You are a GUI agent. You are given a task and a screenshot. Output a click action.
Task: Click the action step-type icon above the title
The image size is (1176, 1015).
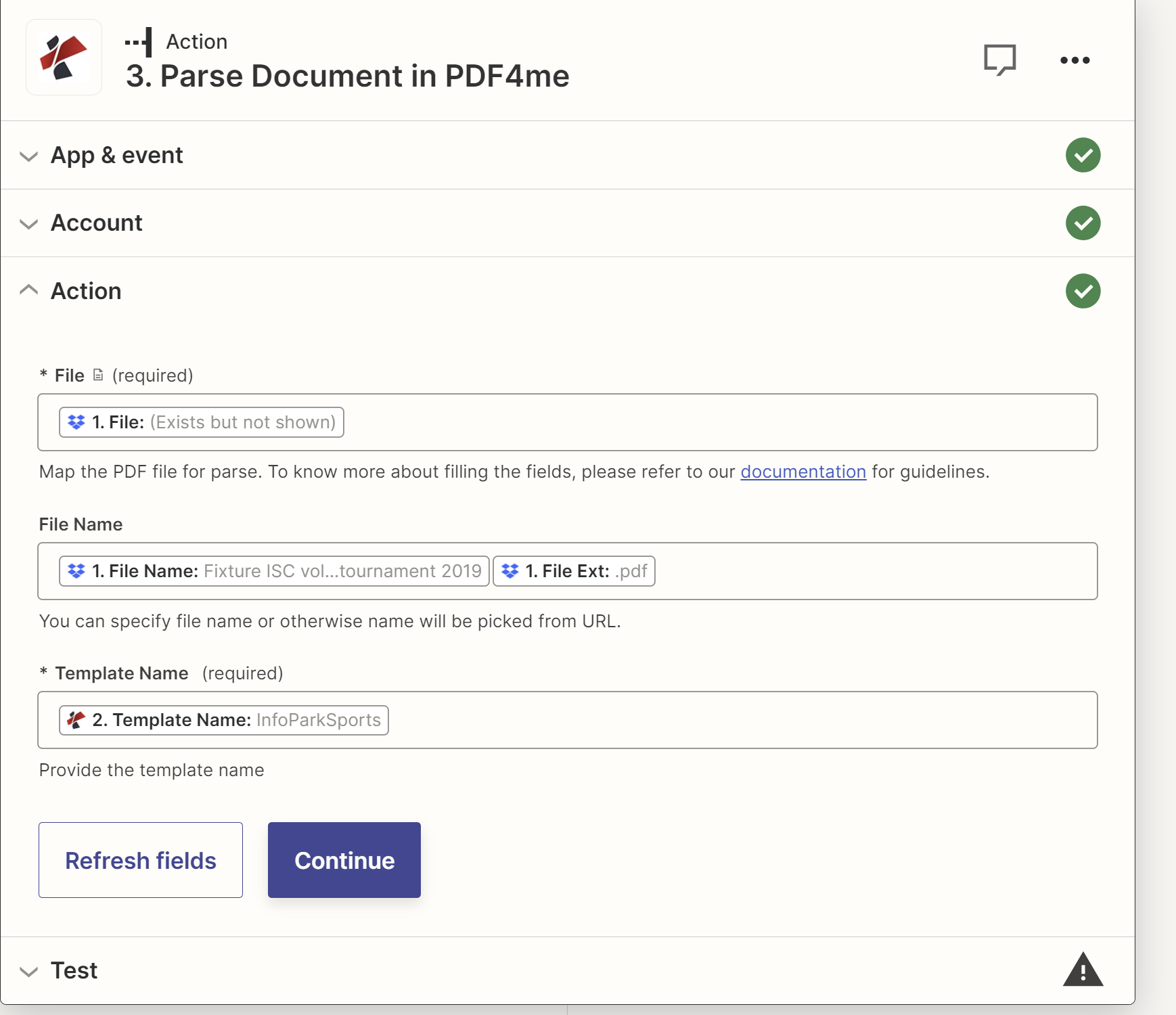(x=139, y=41)
